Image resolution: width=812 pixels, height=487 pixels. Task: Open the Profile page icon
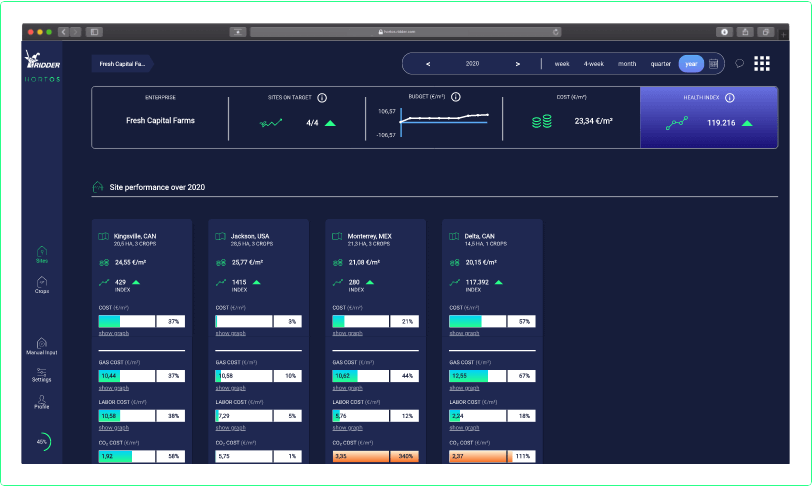41,402
